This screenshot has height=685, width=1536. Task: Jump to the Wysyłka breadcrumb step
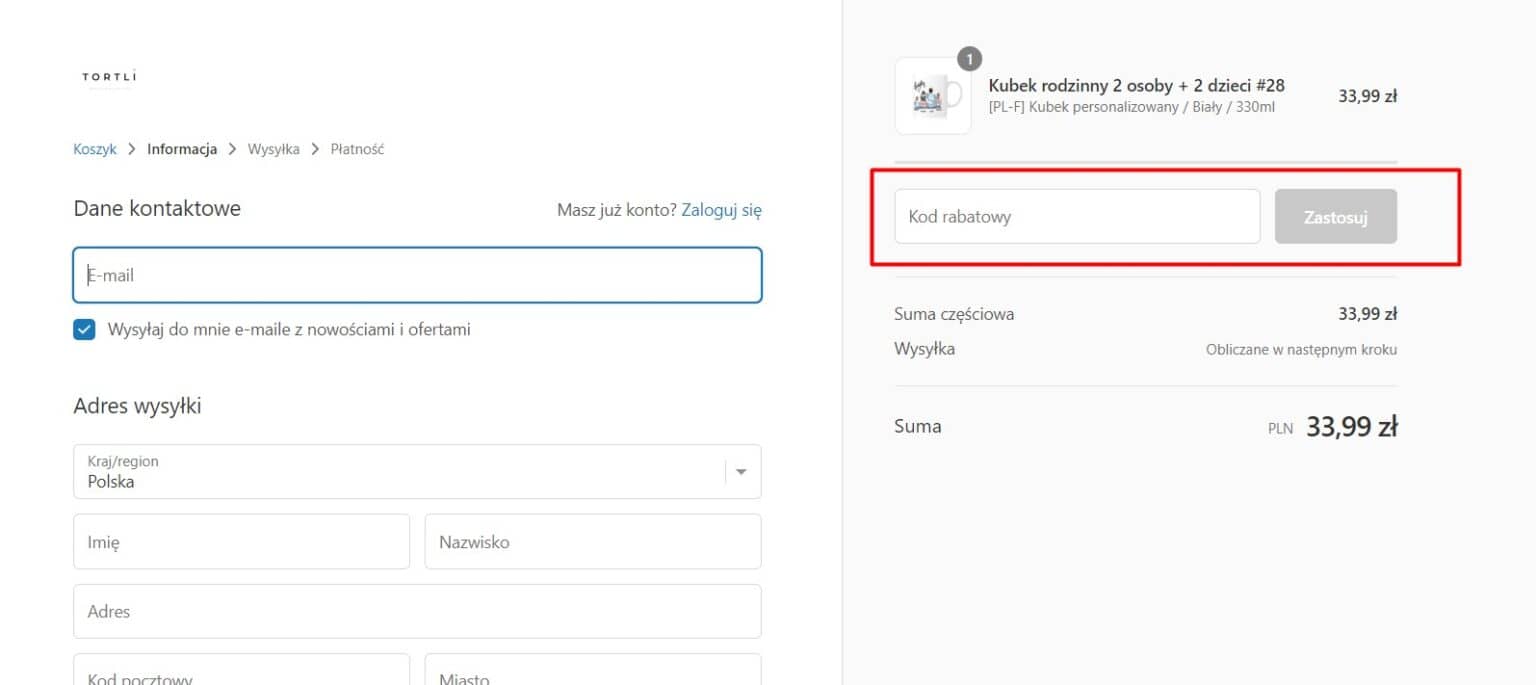[x=273, y=149]
